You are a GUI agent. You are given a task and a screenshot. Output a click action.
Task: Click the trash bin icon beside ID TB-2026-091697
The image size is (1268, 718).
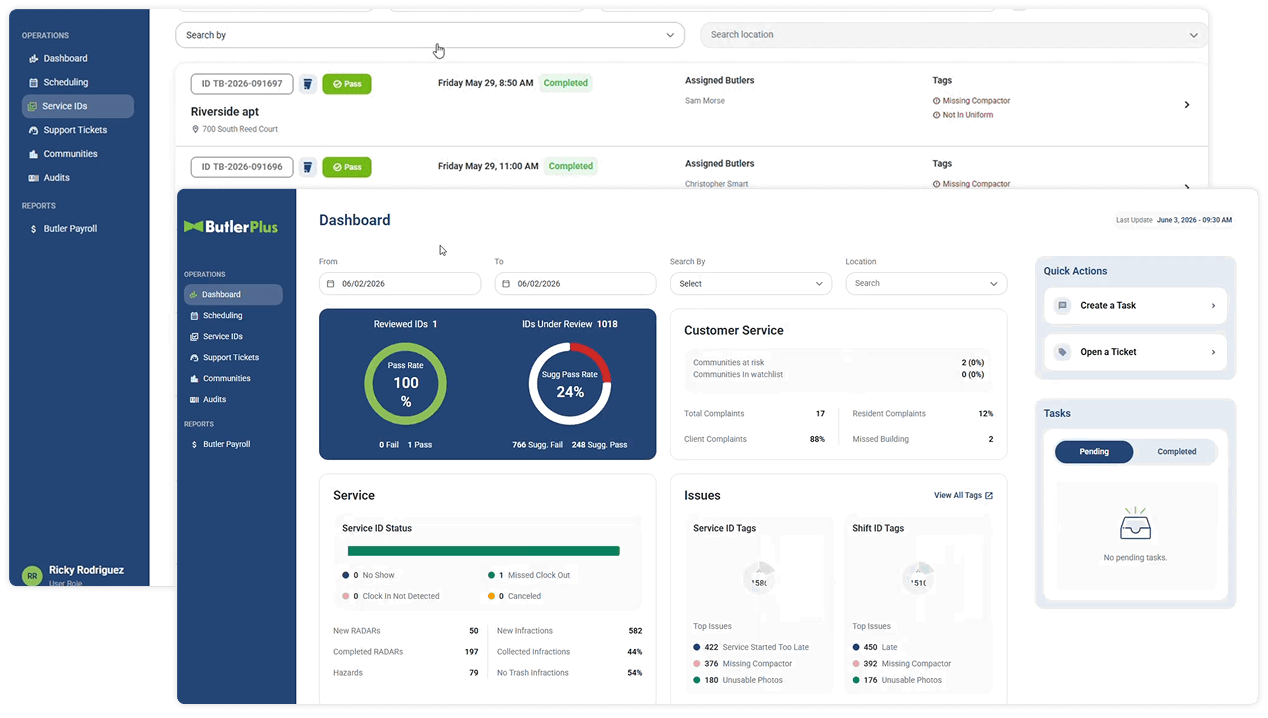pyautogui.click(x=308, y=84)
